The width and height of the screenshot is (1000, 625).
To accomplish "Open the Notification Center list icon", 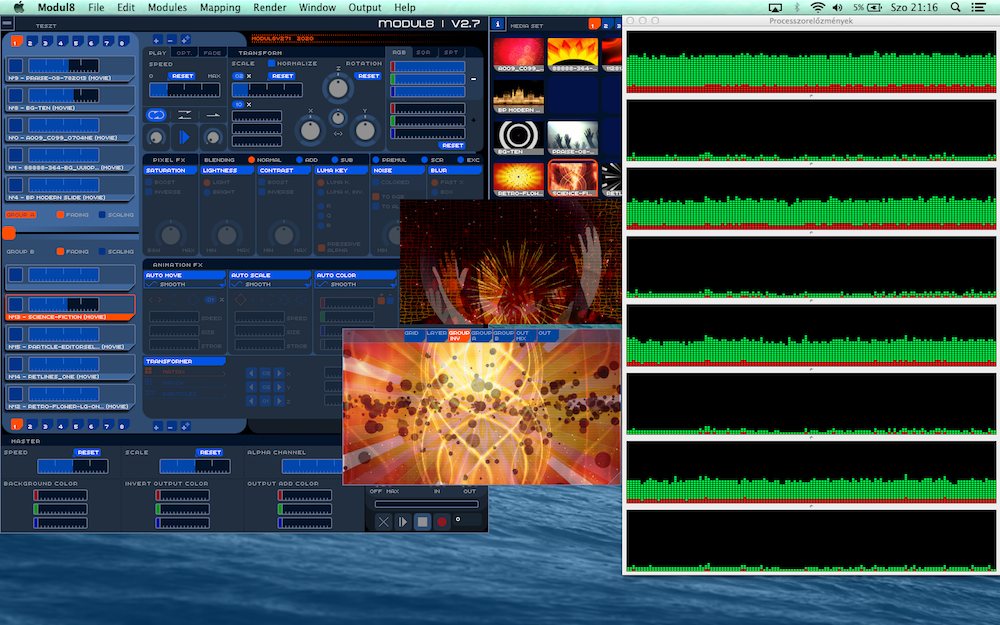I will 978,8.
